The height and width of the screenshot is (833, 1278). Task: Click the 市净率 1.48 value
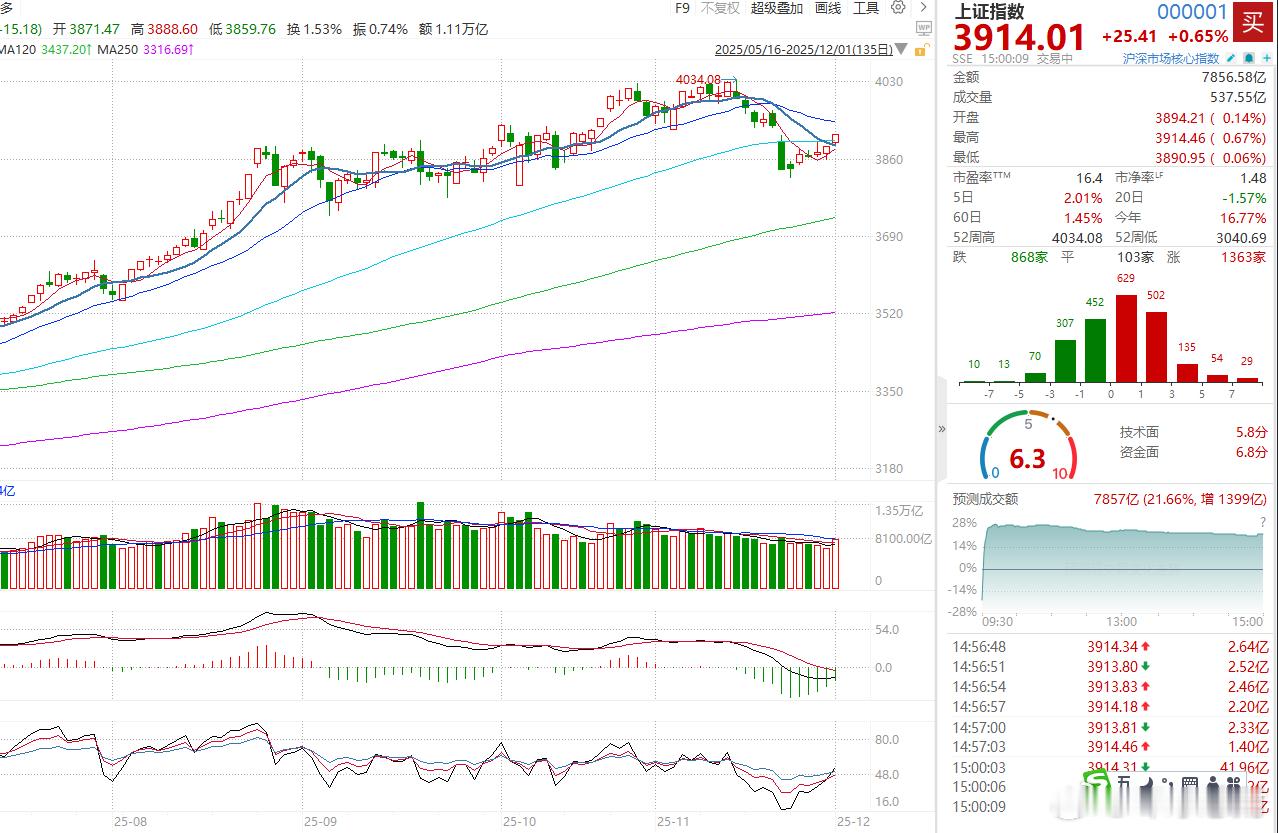[1253, 178]
